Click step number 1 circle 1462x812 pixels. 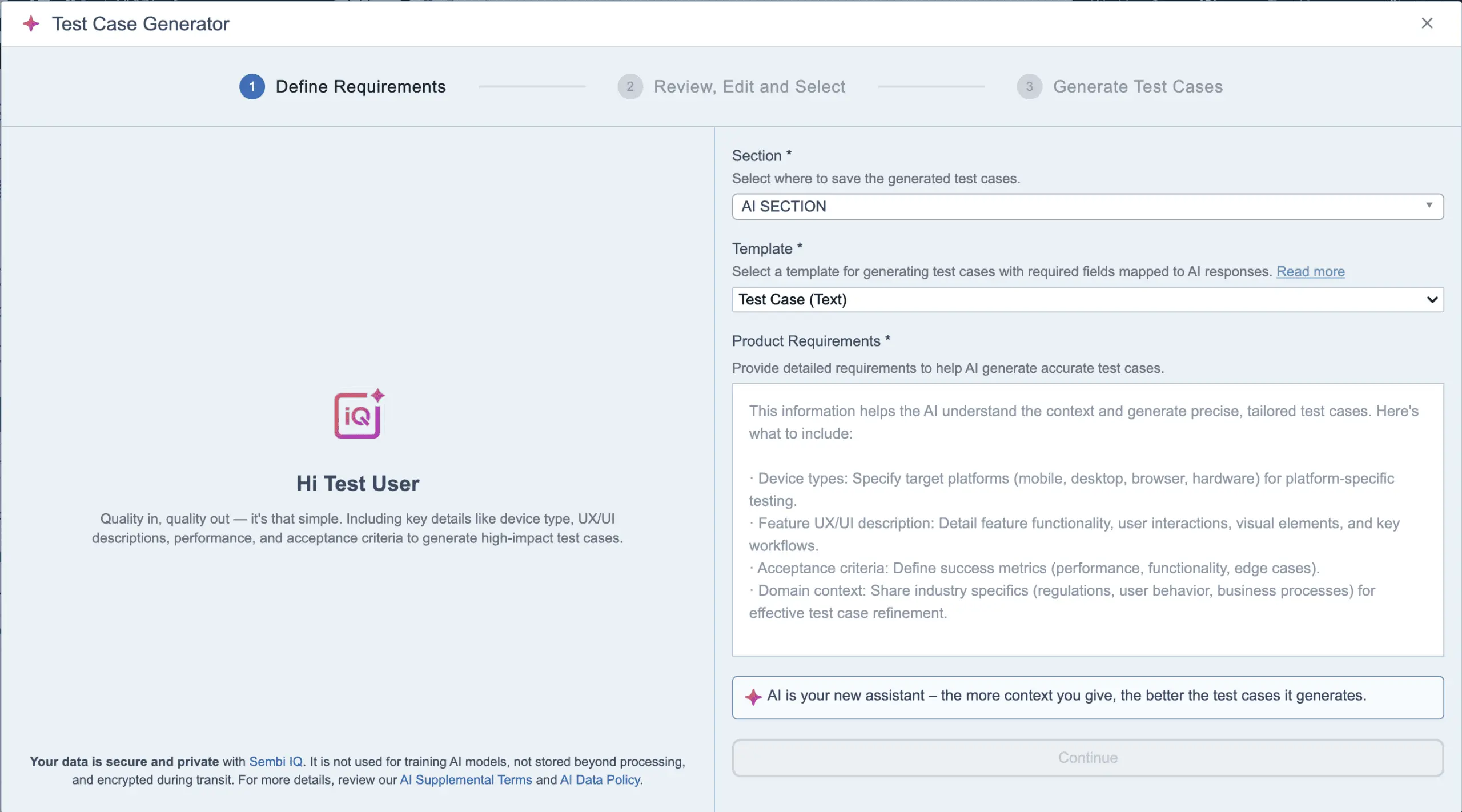pos(252,86)
